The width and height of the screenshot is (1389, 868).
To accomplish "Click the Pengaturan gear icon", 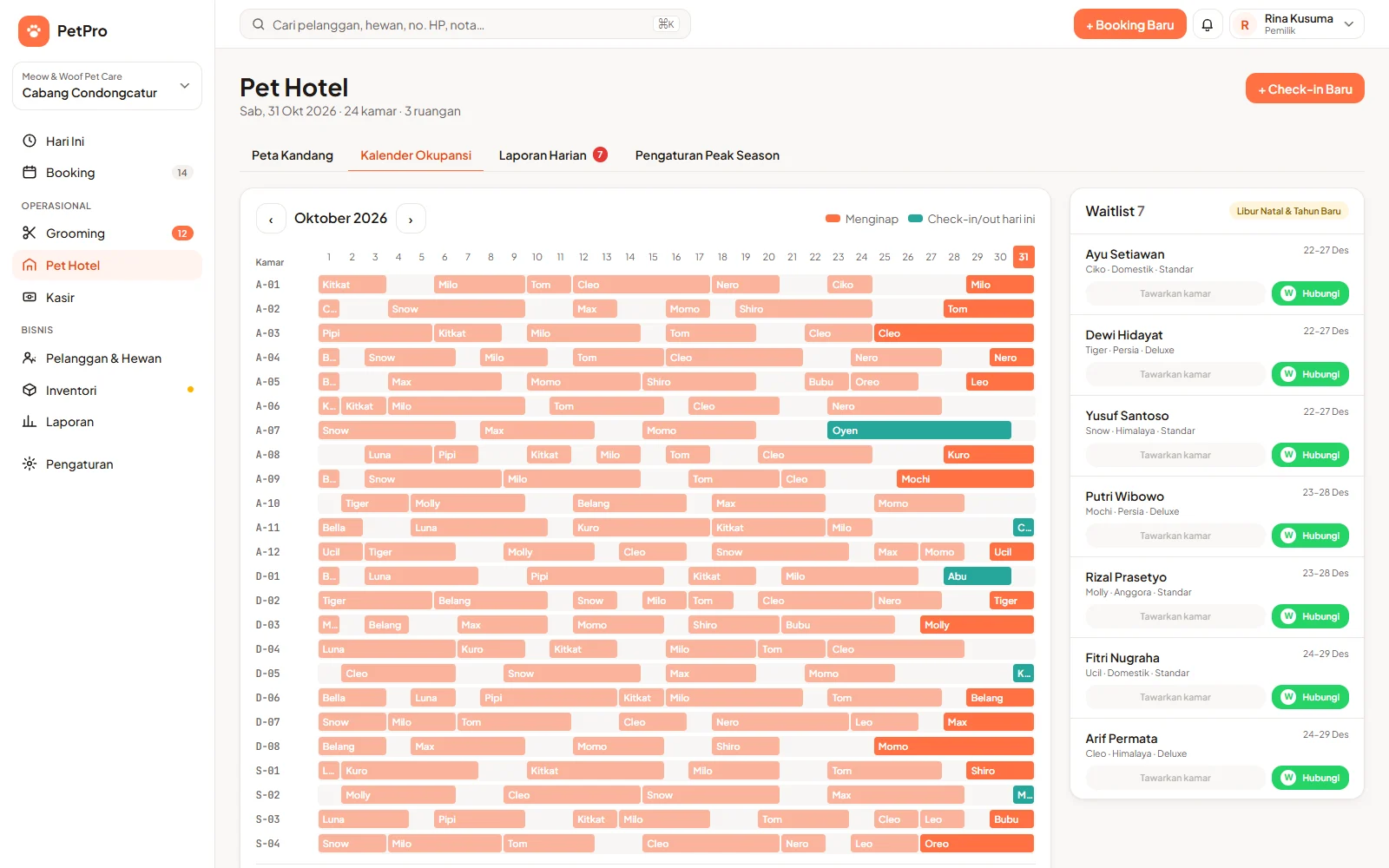I will pyautogui.click(x=30, y=464).
